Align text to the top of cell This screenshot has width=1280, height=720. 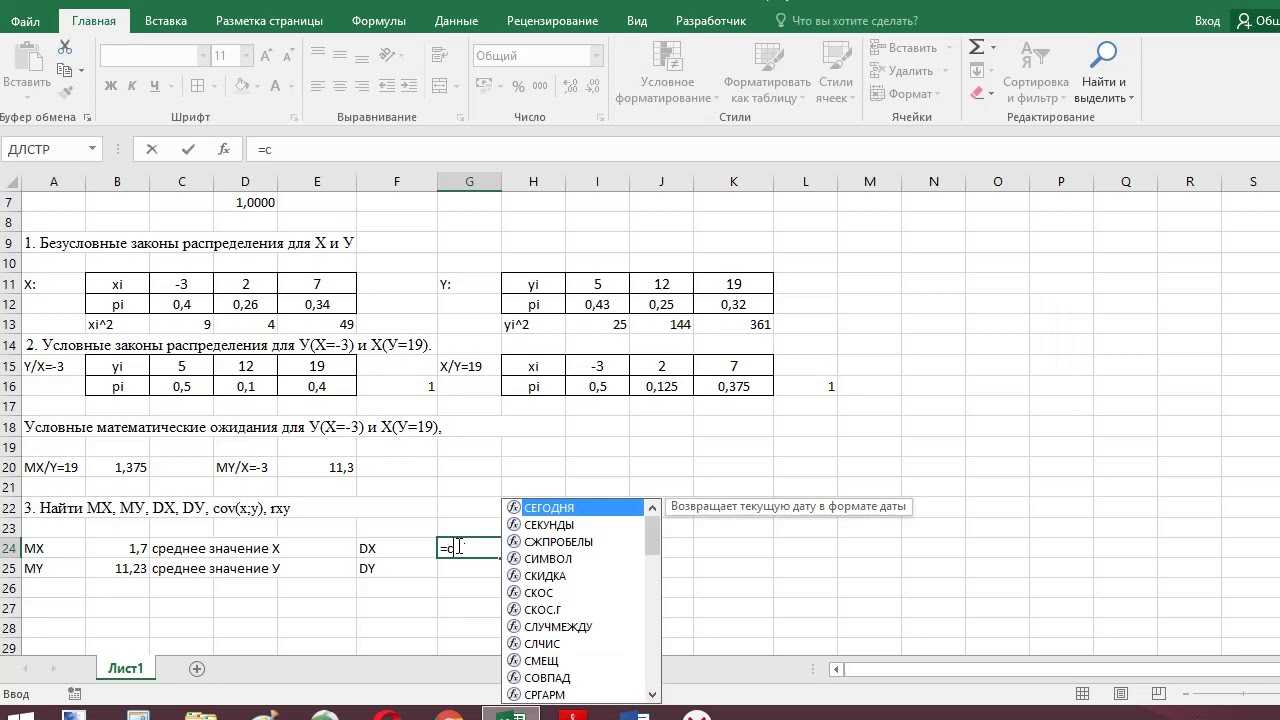318,52
